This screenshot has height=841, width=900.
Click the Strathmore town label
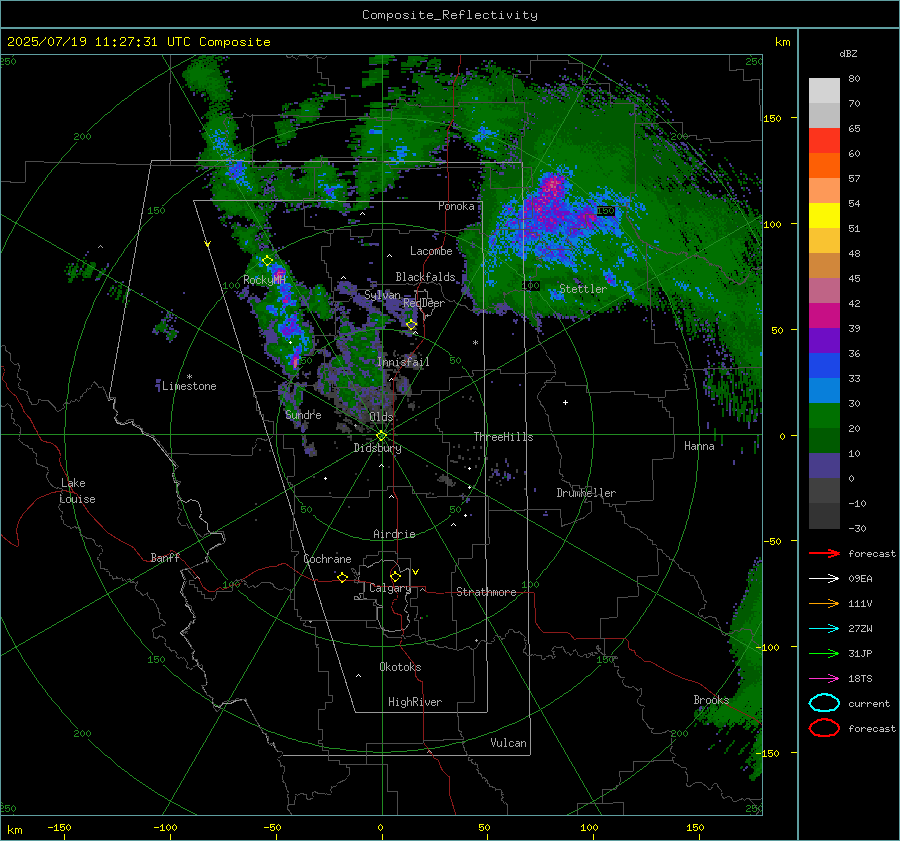point(486,592)
